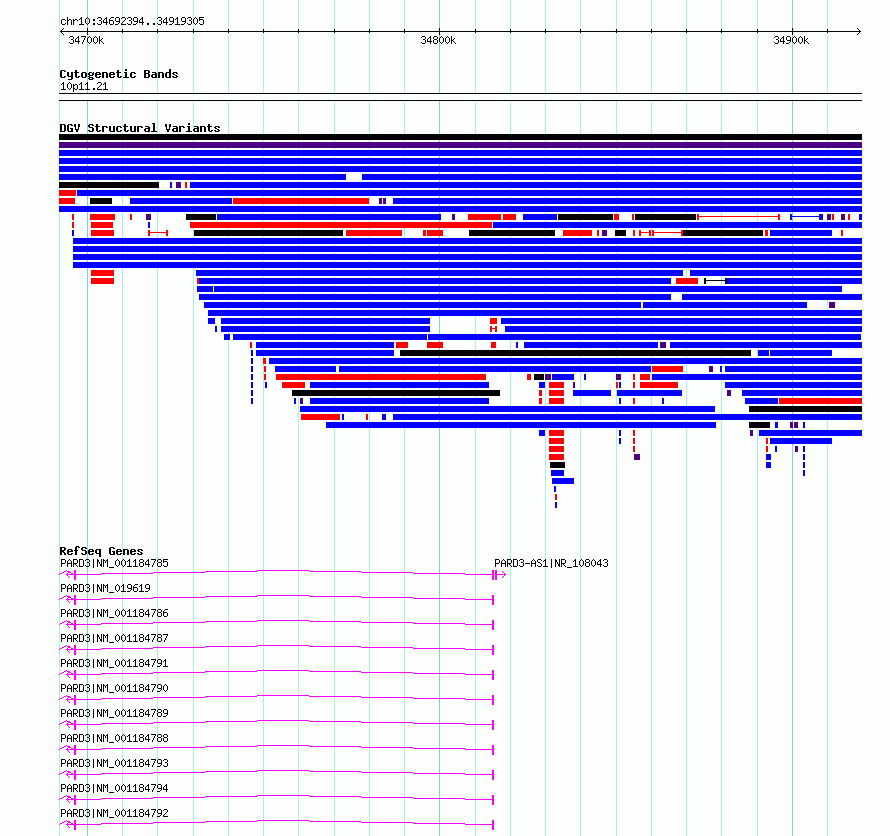Click the PARD3 NM_001184792 transcript line
Screen dimensions: 890x836
click(276, 824)
